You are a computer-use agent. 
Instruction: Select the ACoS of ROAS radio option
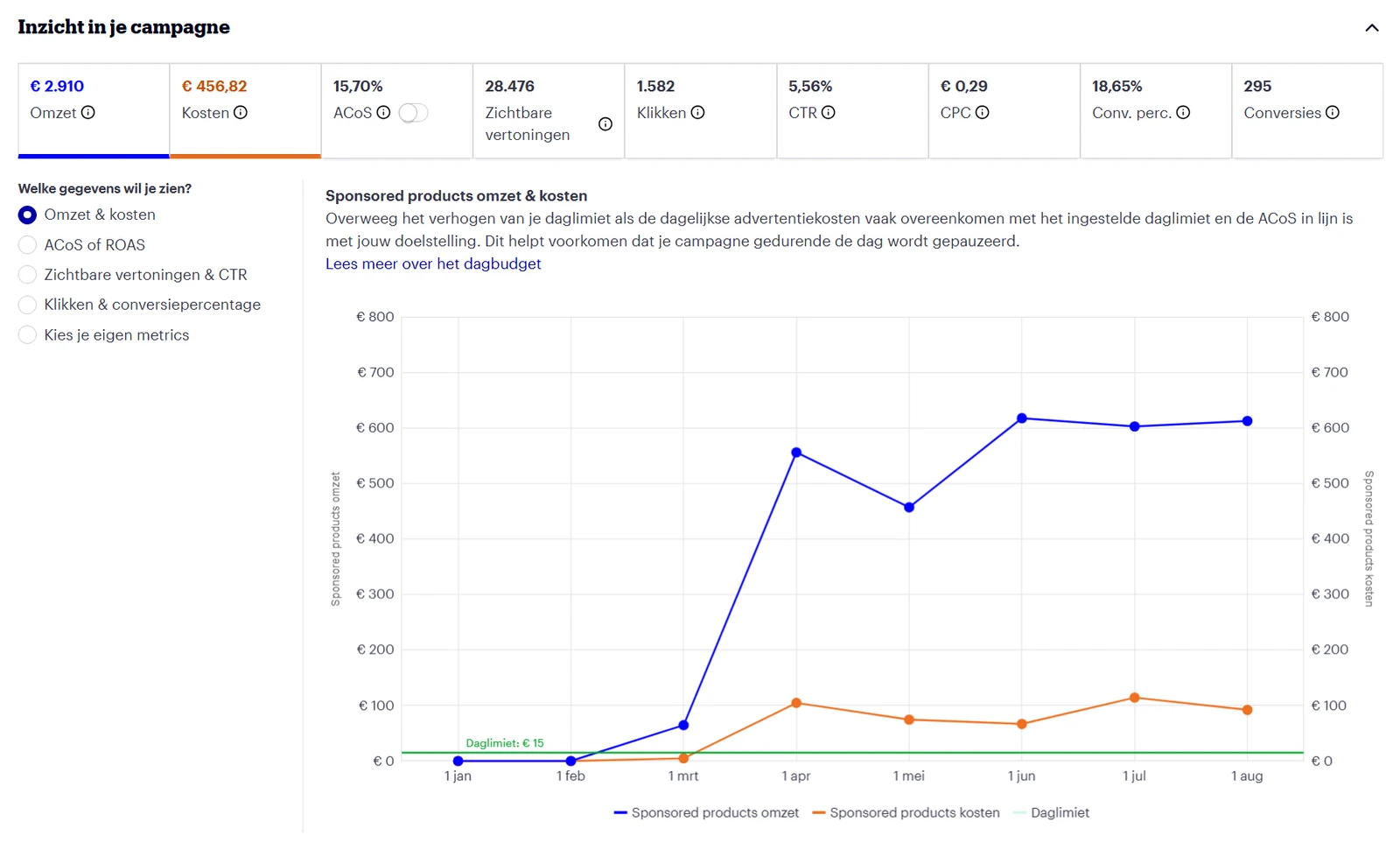point(27,245)
